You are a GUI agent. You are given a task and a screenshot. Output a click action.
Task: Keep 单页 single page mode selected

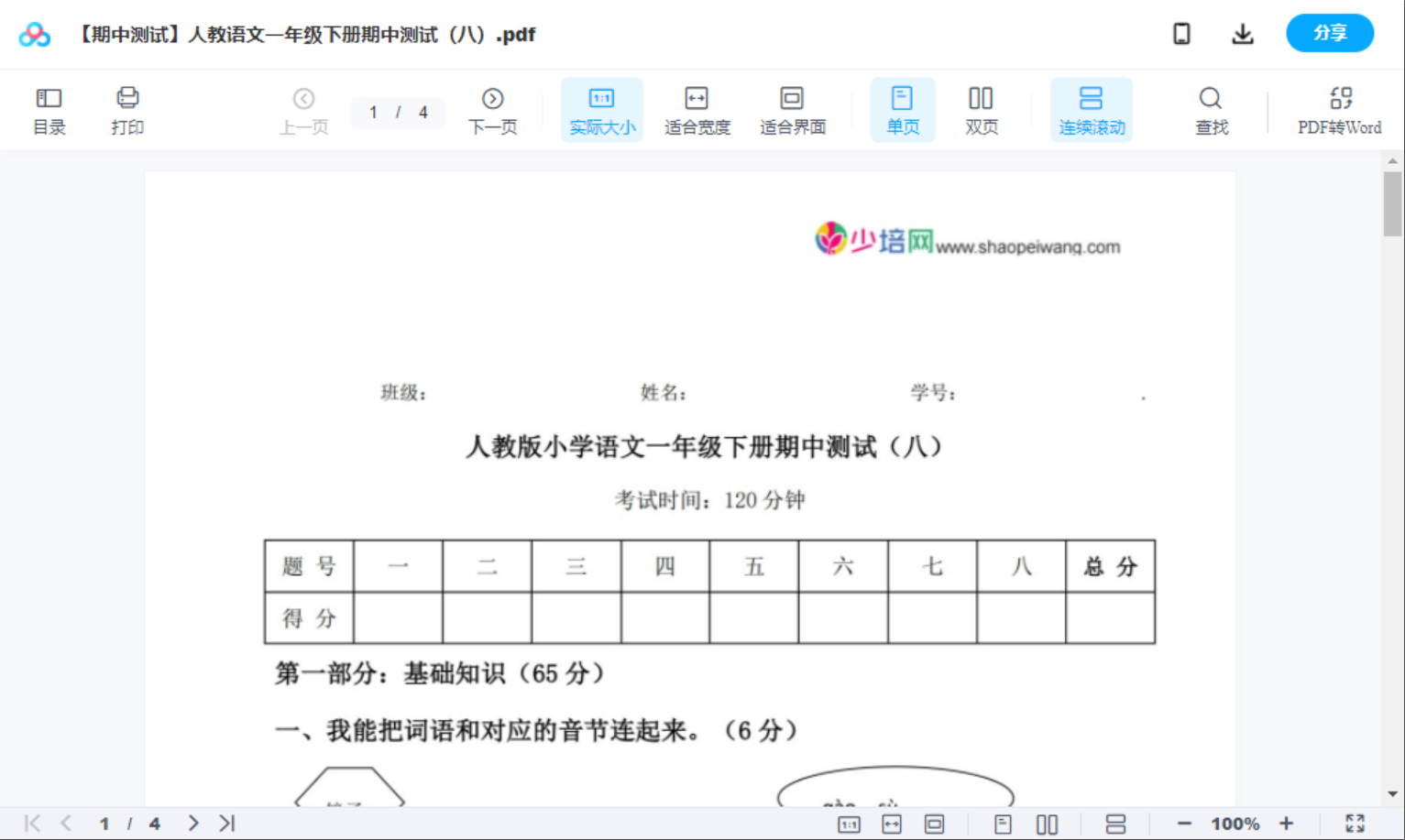coord(903,109)
